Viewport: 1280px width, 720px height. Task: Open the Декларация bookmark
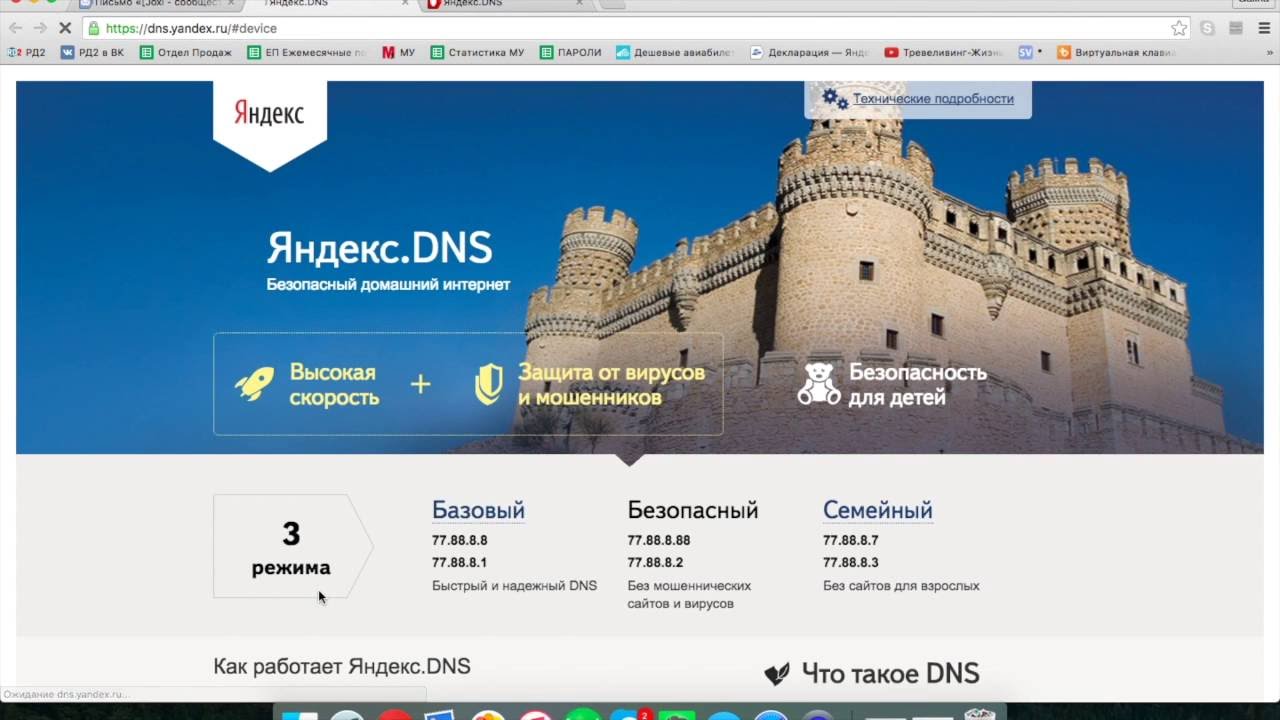(x=810, y=52)
